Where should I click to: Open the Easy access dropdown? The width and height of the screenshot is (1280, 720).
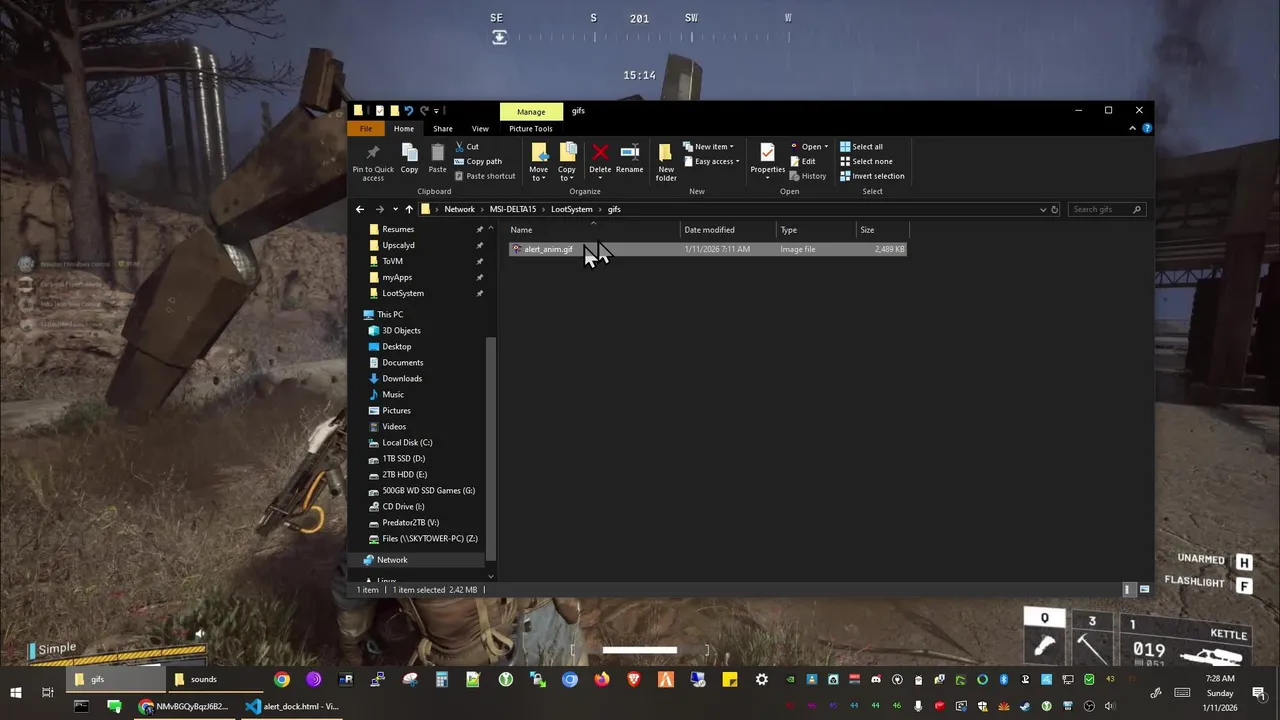pyautogui.click(x=711, y=161)
